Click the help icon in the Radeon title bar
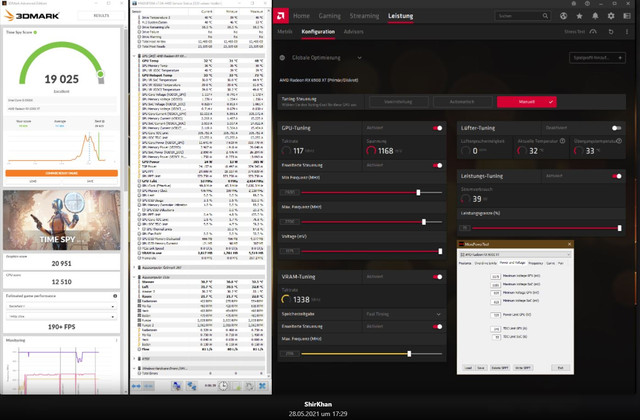 coord(587,3)
